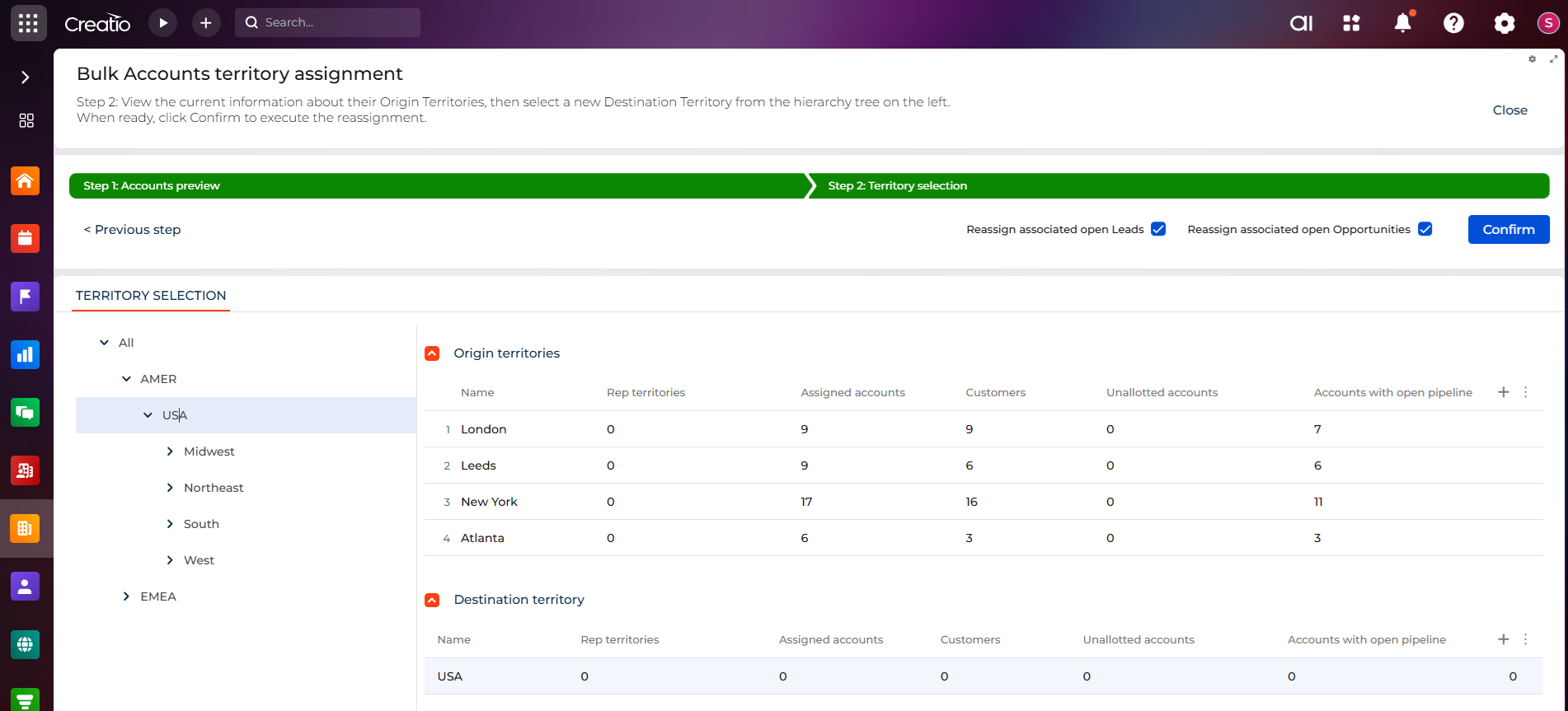The image size is (1568, 711).
Task: Open the app launcher grid icon
Action: [x=28, y=23]
